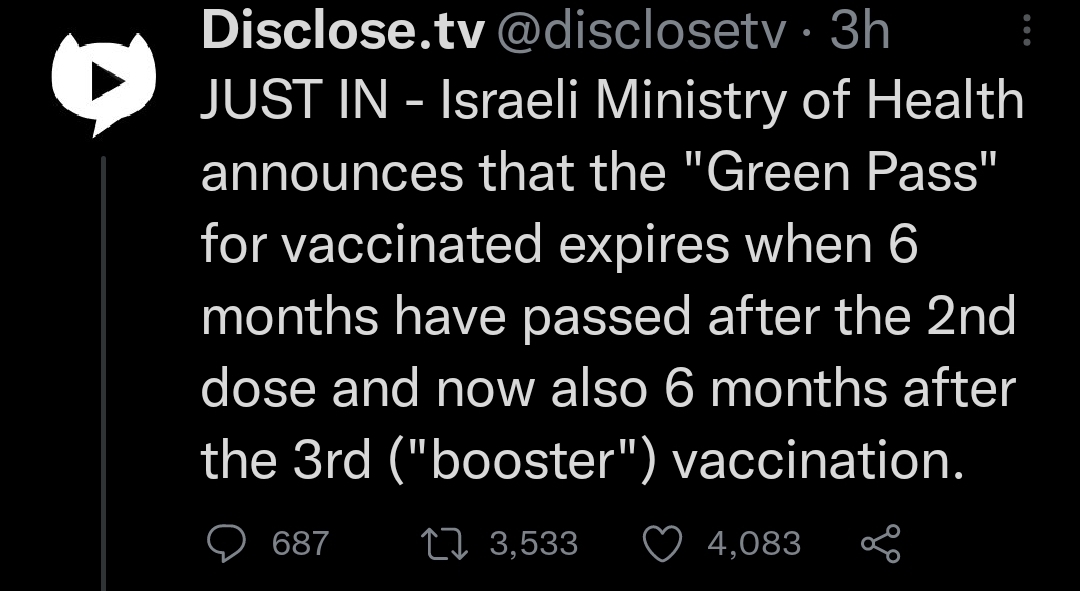View the 3,533 retweets count
This screenshot has height=591, width=1080.
pos(534,543)
